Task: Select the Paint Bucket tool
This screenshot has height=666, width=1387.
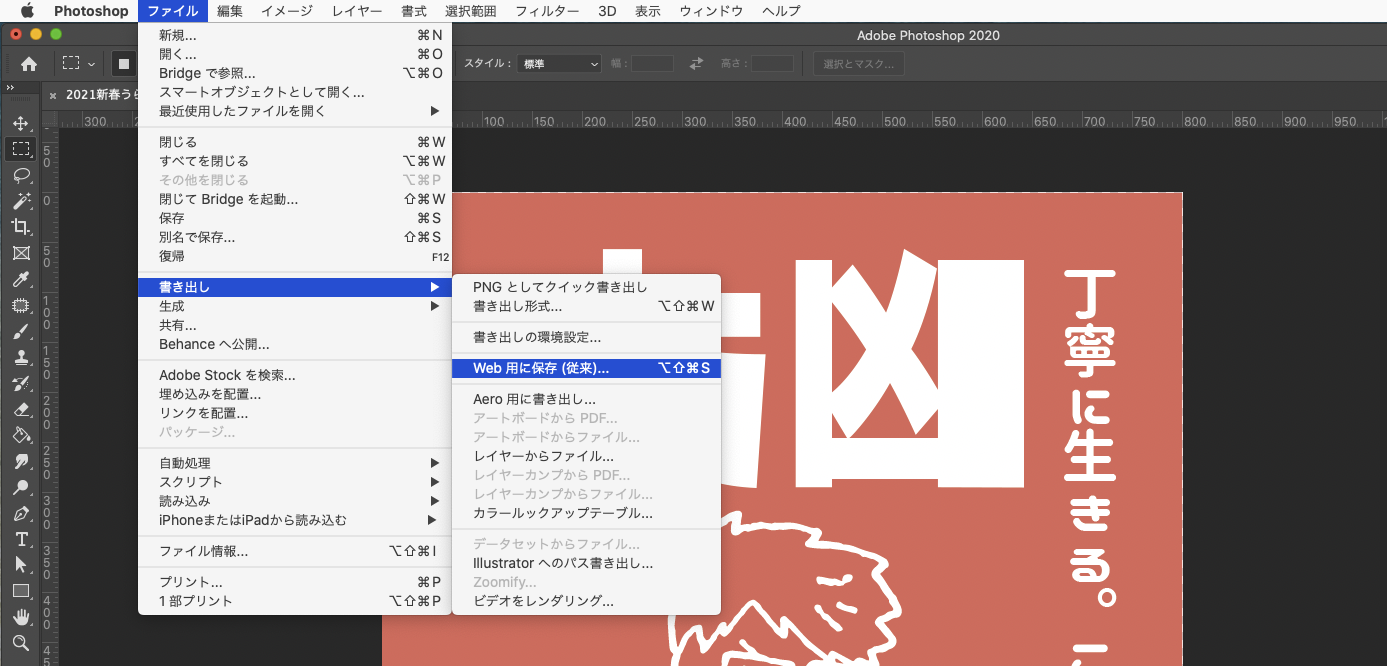Action: 21,435
